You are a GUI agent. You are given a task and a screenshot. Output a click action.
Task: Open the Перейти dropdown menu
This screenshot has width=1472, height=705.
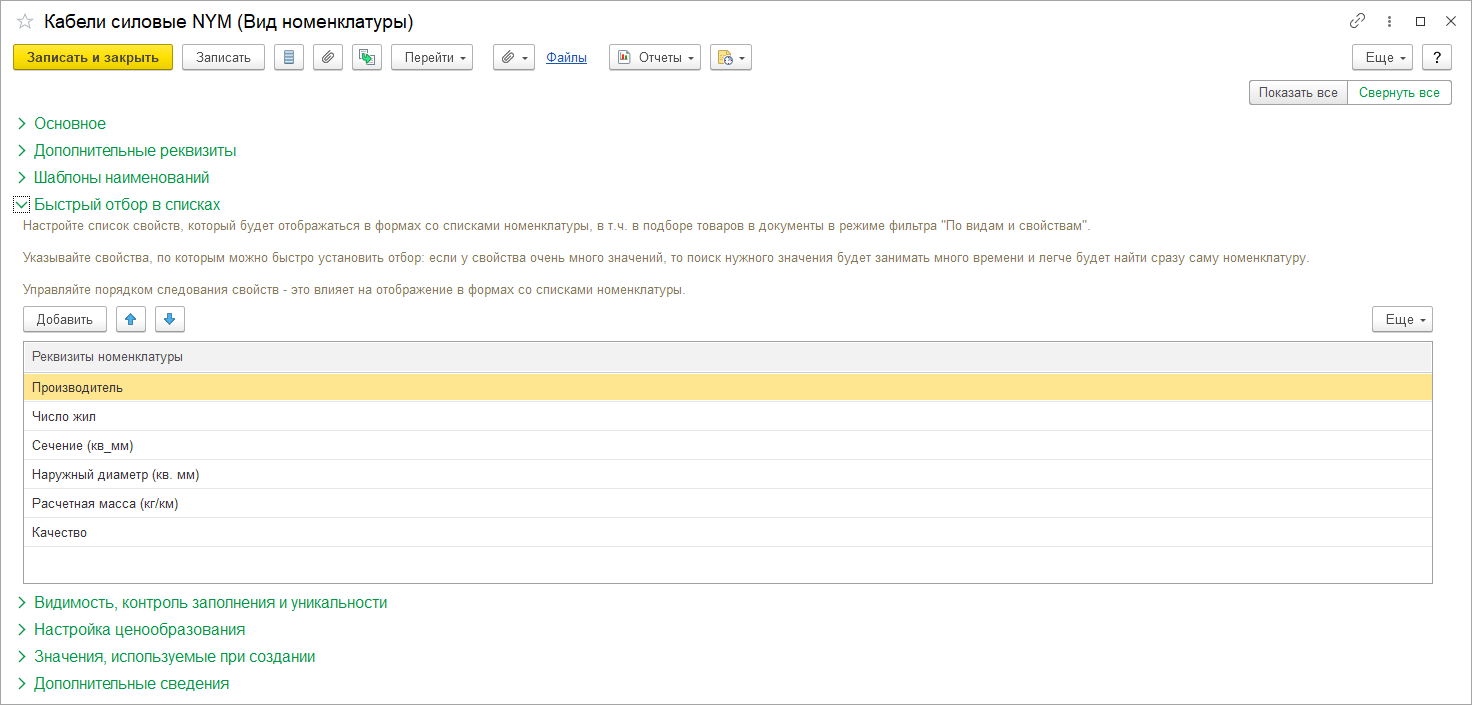431,58
